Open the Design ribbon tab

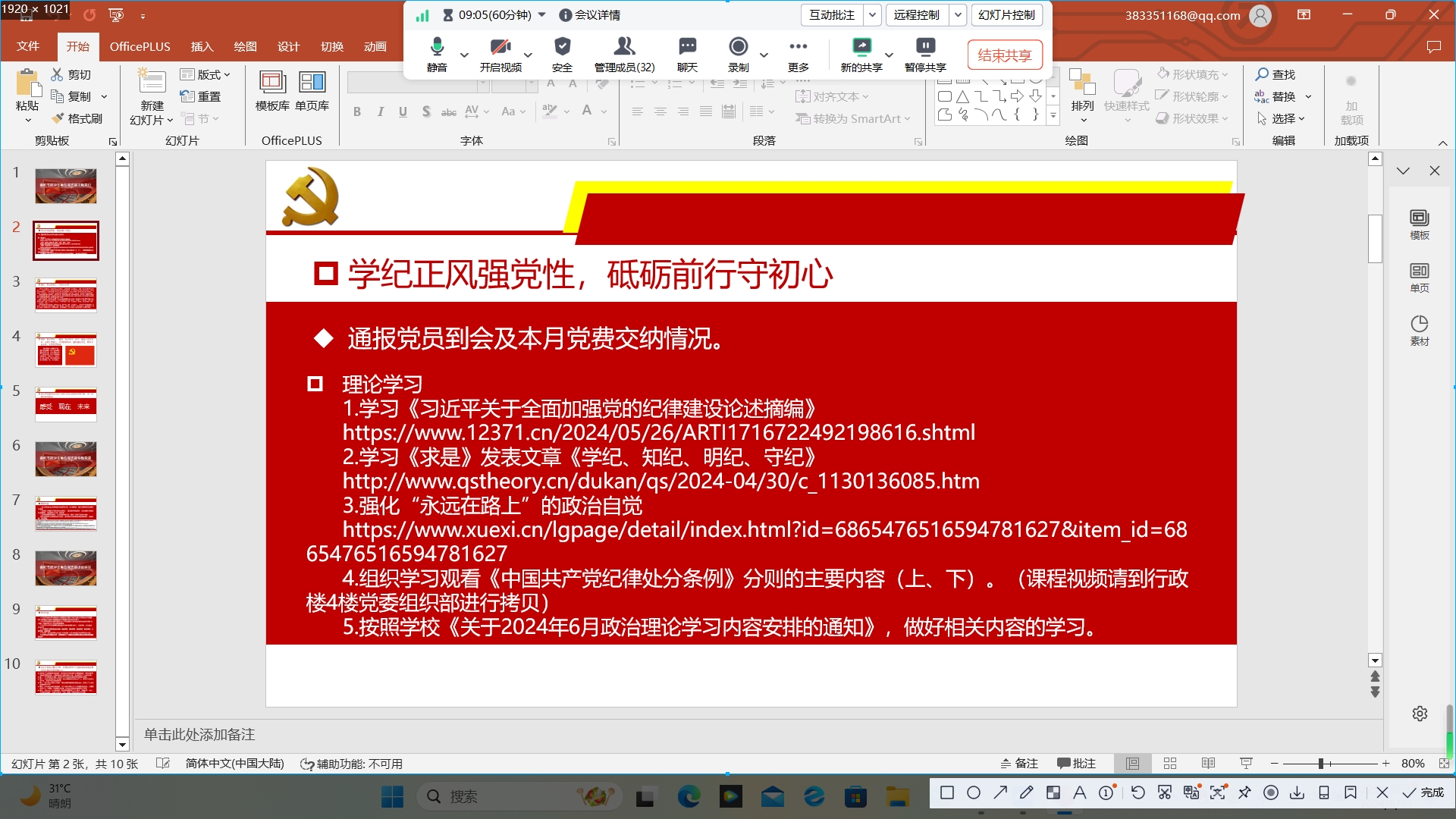tap(288, 46)
